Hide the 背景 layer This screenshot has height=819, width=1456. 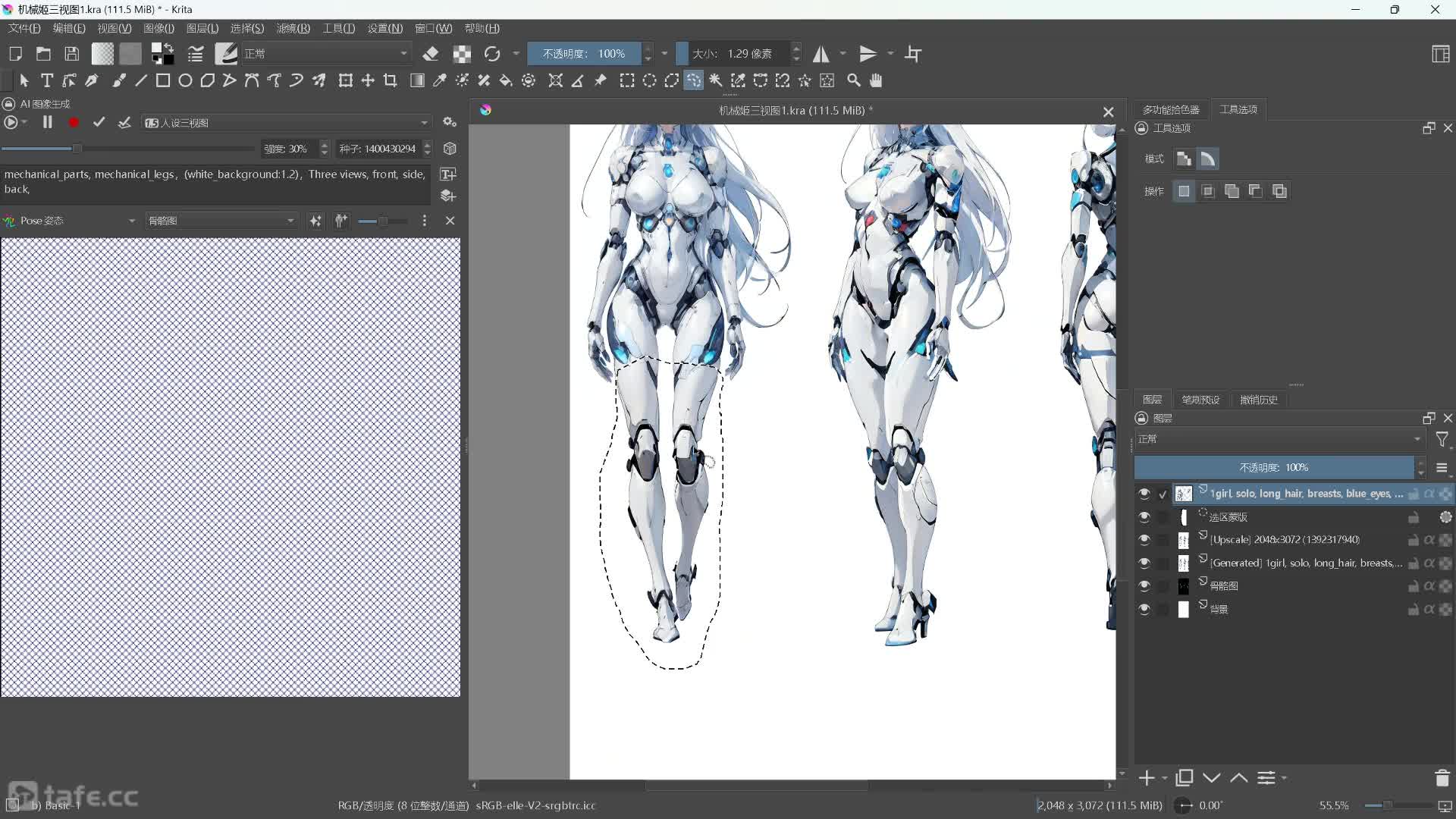tap(1144, 609)
